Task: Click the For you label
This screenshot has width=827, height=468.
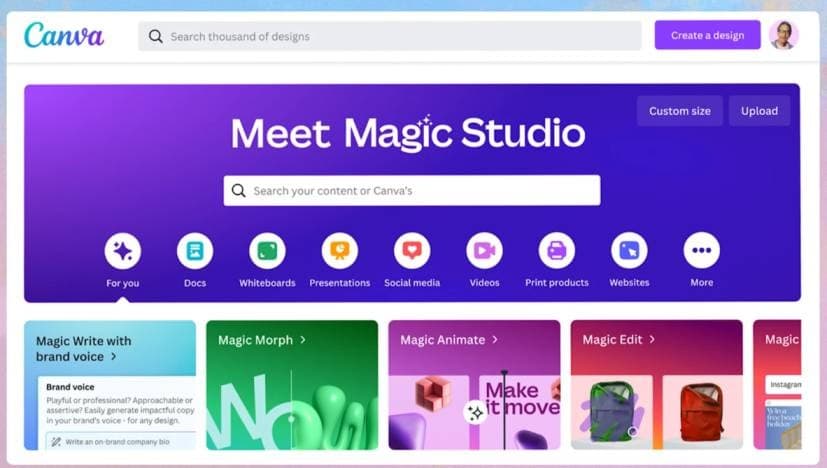Action: click(123, 283)
